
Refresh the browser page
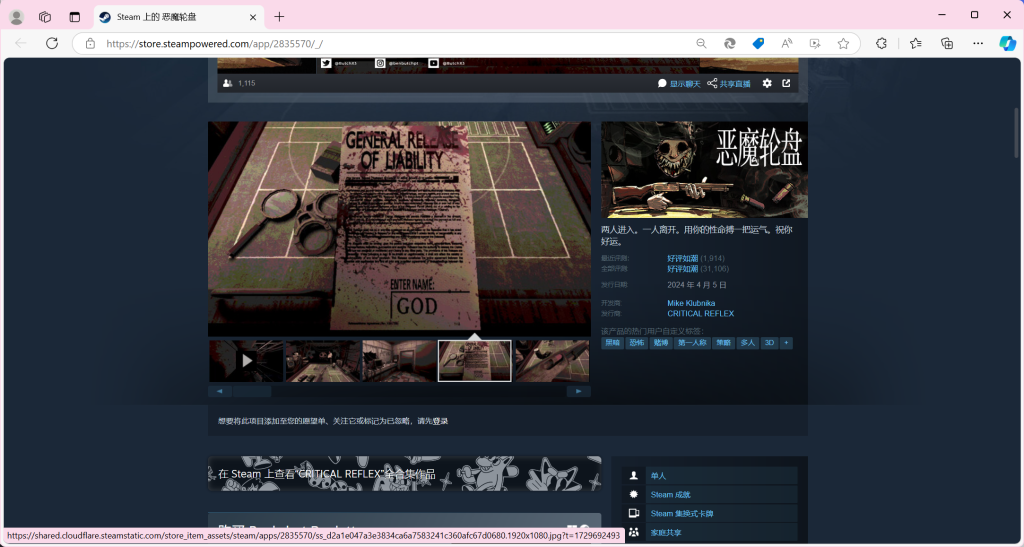[x=52, y=44]
